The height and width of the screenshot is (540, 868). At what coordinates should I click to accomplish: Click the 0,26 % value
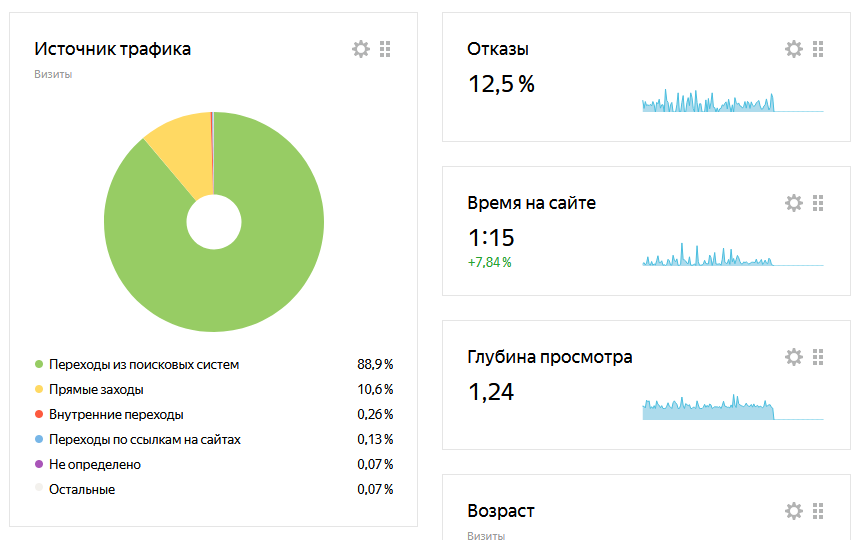tap(375, 414)
